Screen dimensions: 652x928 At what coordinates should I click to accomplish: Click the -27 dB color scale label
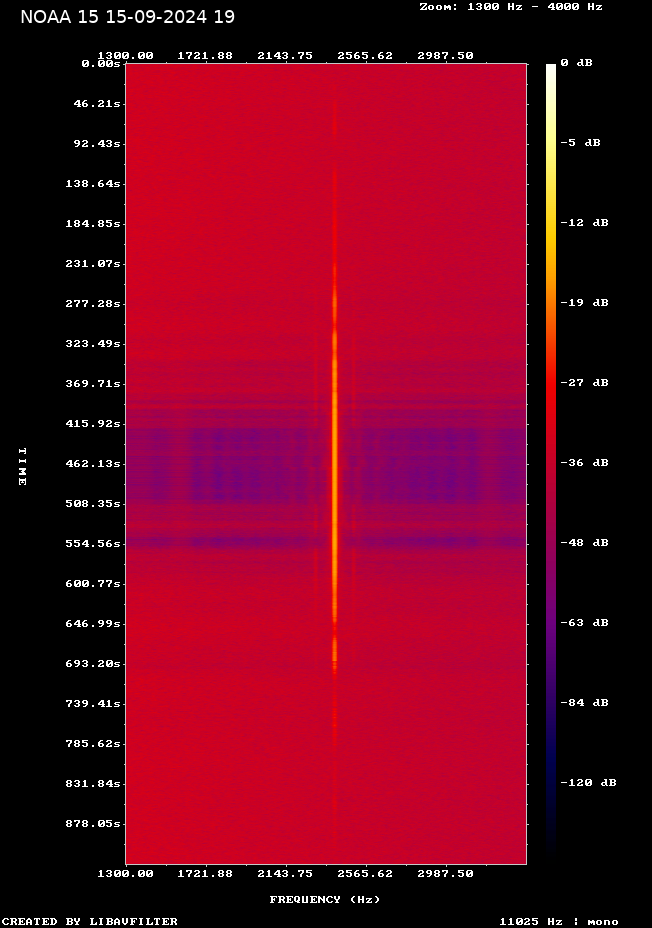[x=584, y=383]
